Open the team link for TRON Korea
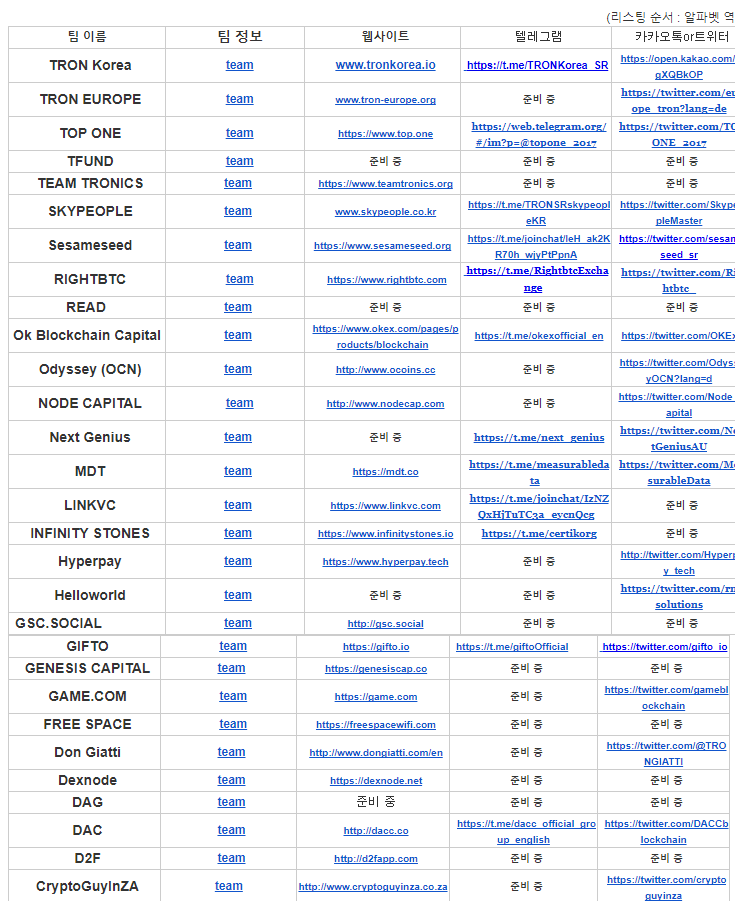The height and width of the screenshot is (901, 735). 240,65
